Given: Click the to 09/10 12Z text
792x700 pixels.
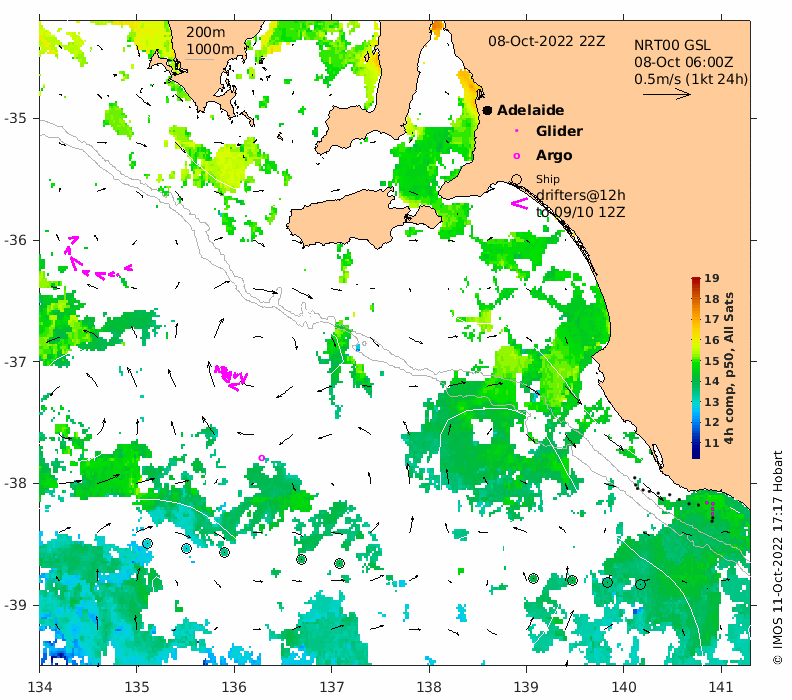Looking at the screenshot, I should point(580,212).
